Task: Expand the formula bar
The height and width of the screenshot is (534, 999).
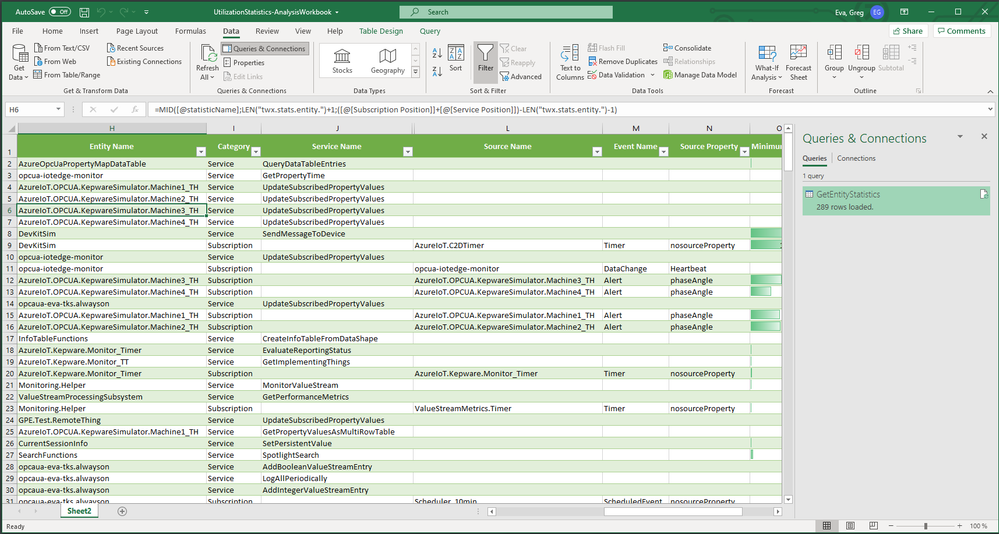Action: point(989,110)
